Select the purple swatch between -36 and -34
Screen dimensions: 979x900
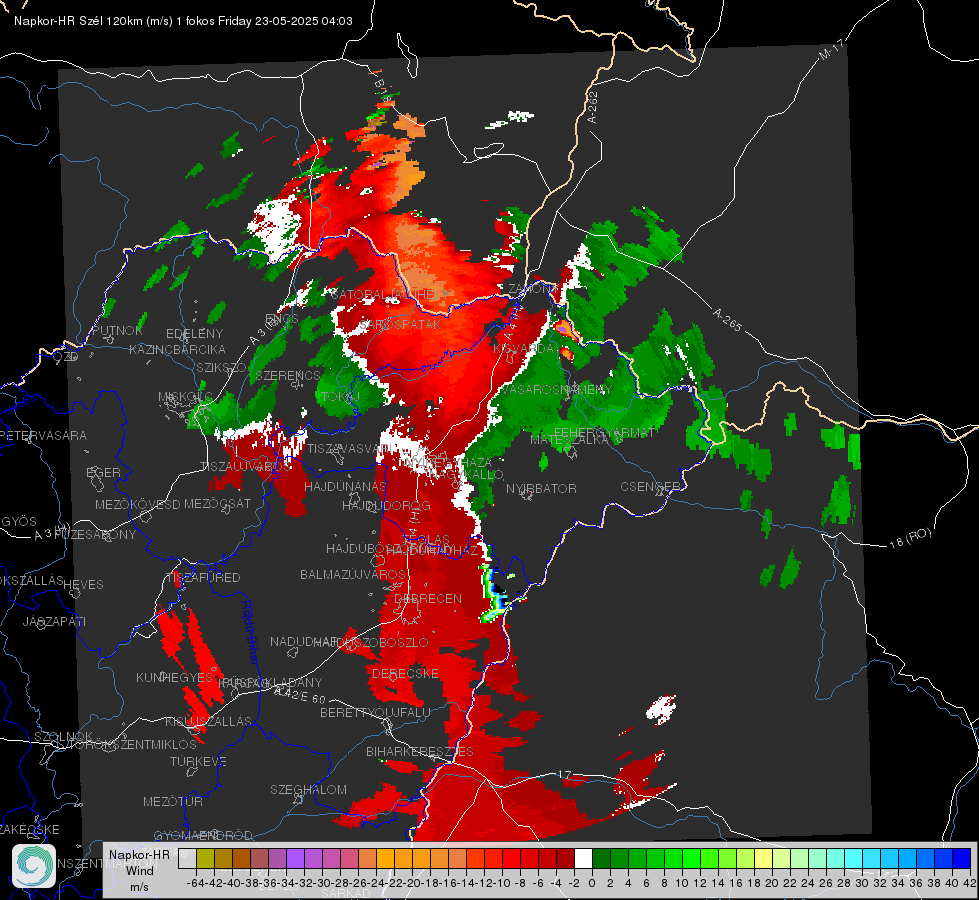tap(277, 858)
